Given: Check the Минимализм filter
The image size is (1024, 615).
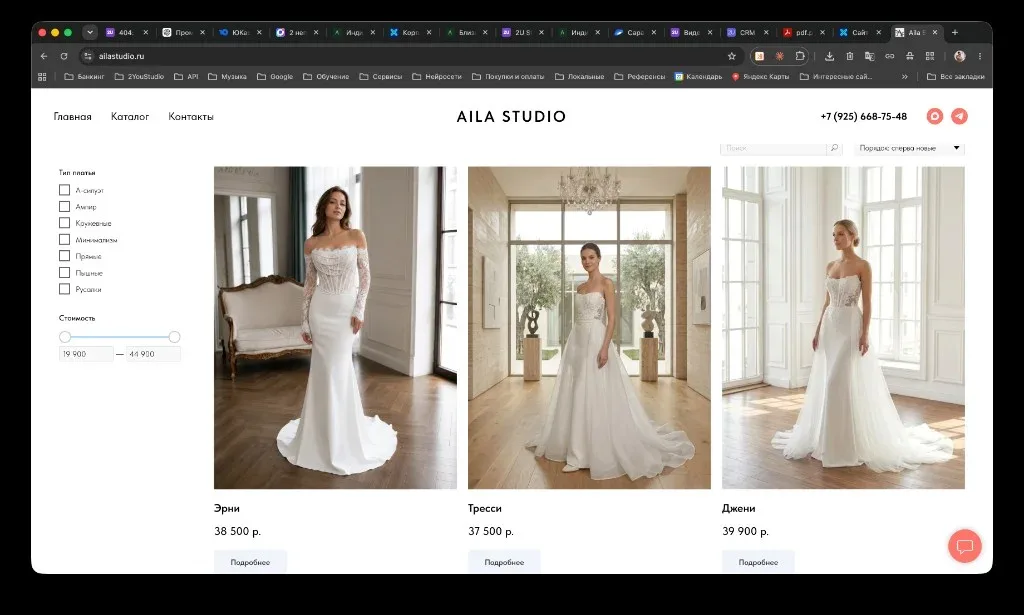Looking at the screenshot, I should 64,240.
